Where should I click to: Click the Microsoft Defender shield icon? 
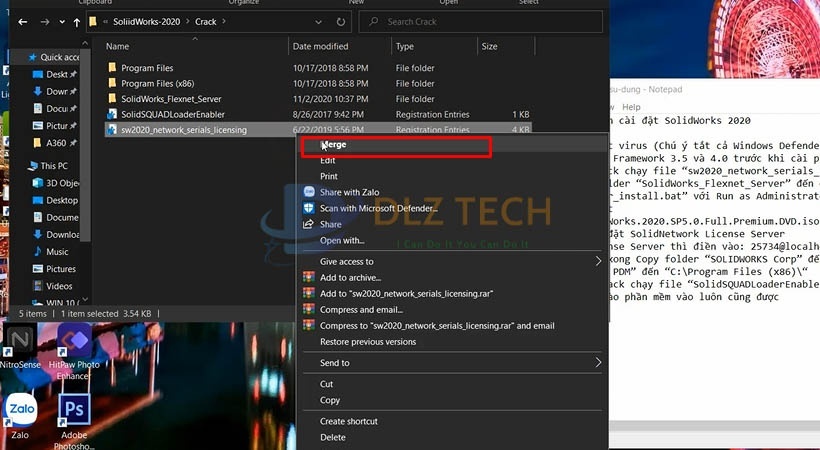[309, 208]
